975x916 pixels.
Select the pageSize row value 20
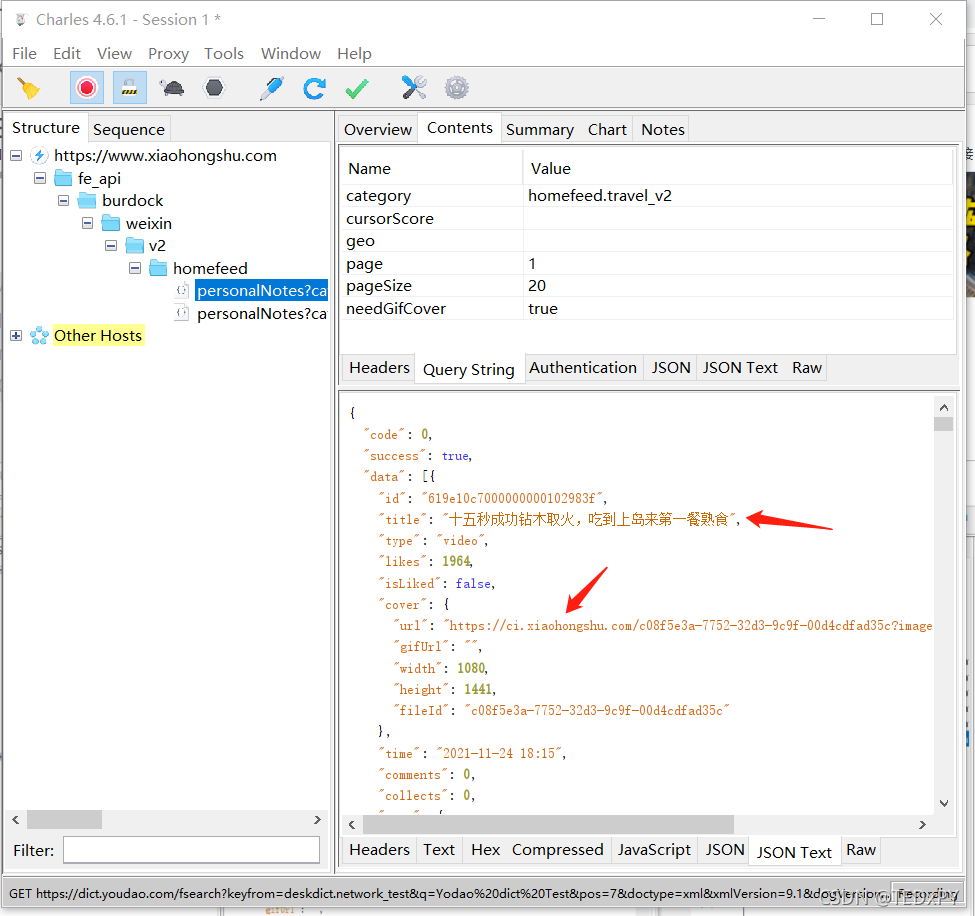point(537,285)
